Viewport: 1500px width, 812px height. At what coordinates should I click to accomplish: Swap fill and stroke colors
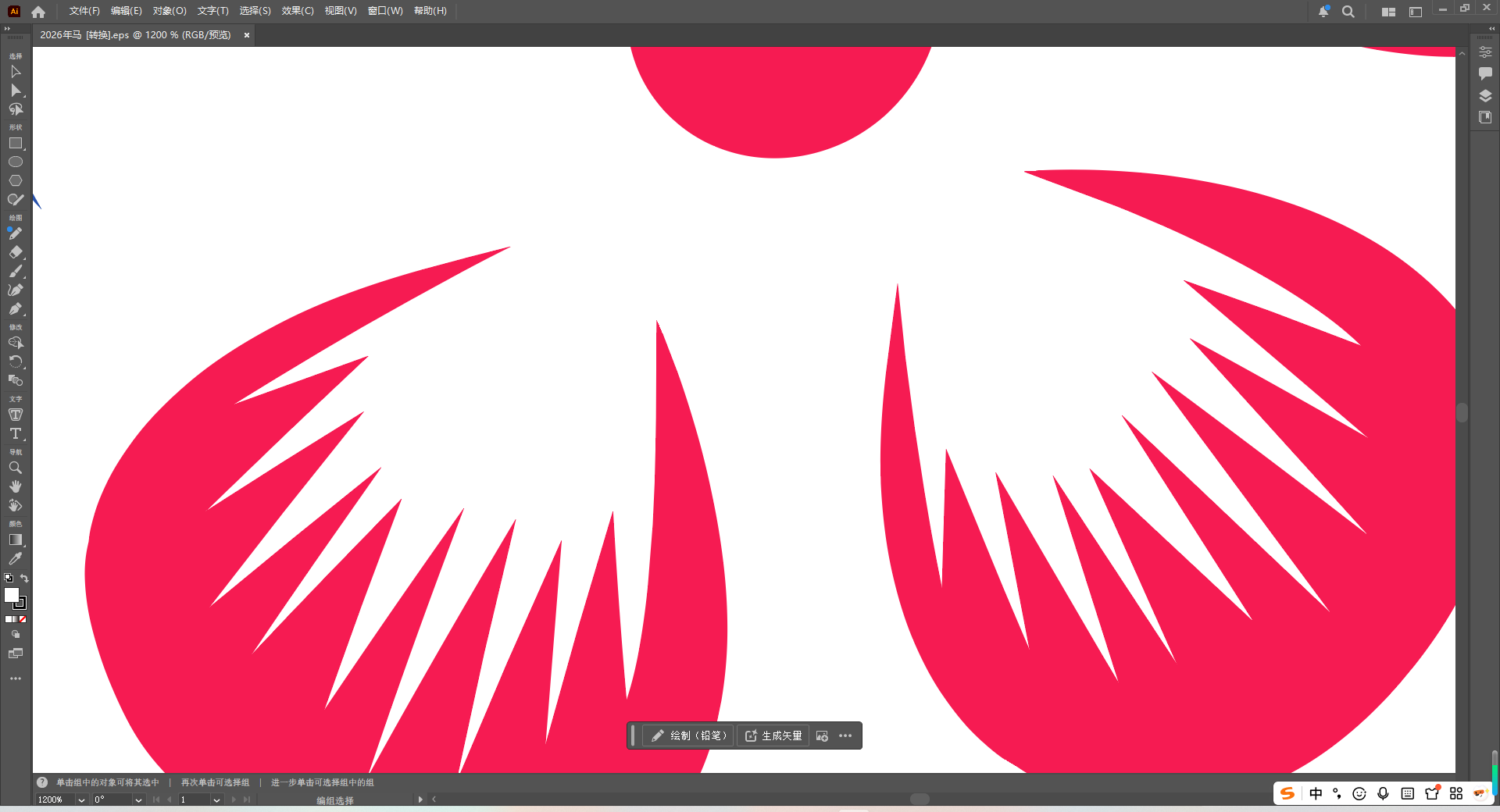tap(24, 579)
